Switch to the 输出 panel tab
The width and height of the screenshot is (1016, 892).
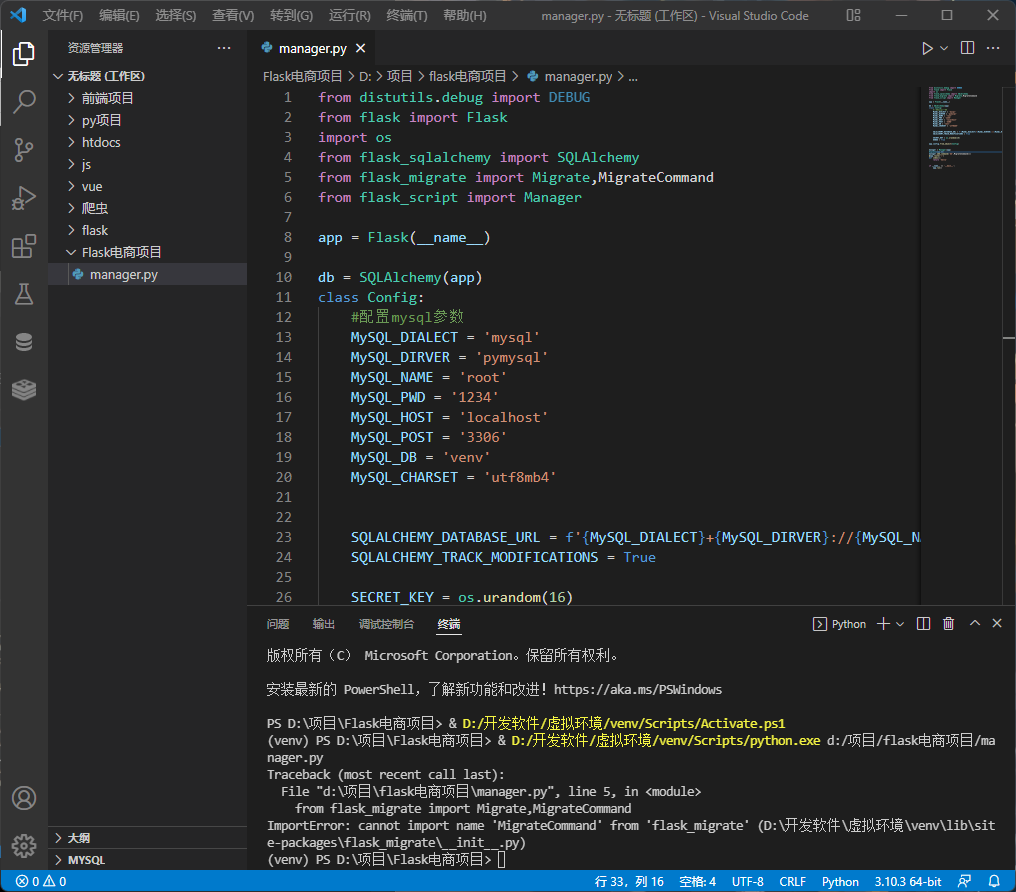click(x=324, y=624)
